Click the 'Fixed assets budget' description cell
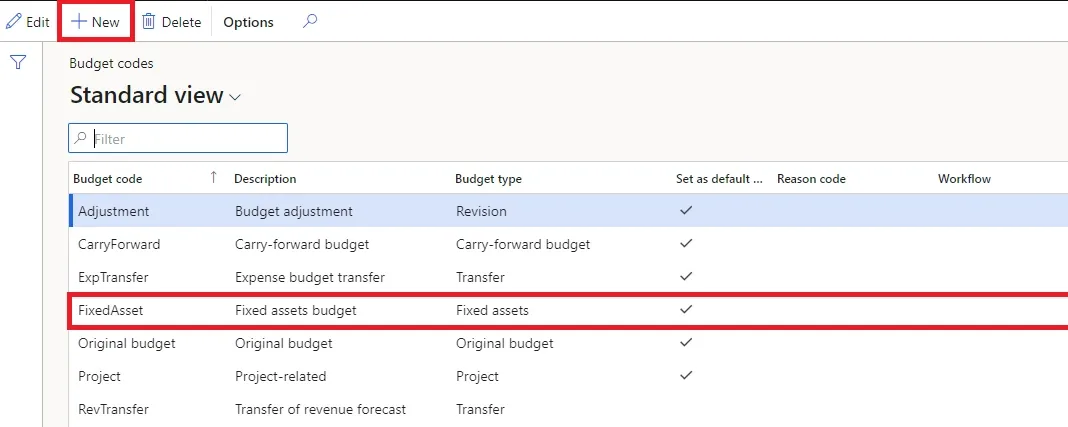This screenshot has width=1068, height=427. tap(296, 310)
